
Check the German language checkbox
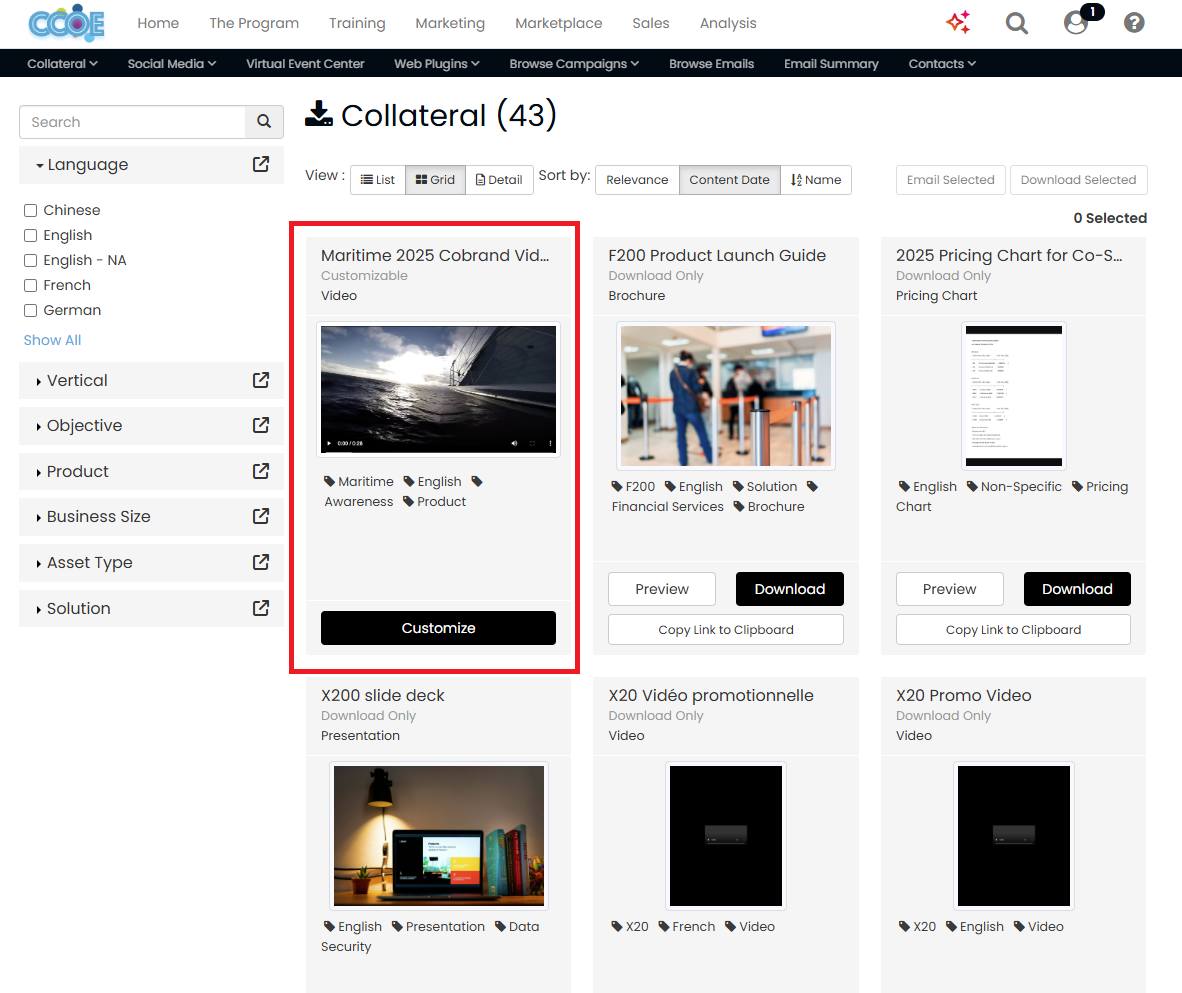30,310
